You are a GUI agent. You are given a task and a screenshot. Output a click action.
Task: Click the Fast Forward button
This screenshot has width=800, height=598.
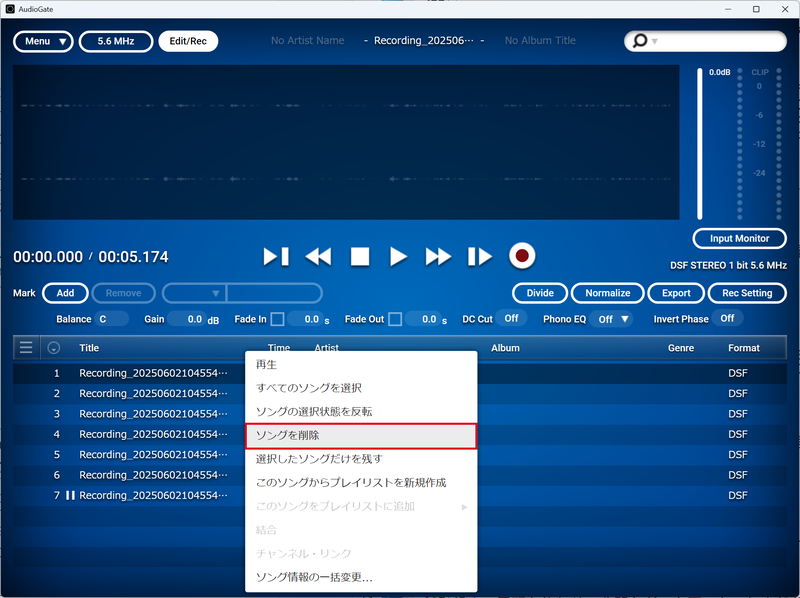pos(438,256)
